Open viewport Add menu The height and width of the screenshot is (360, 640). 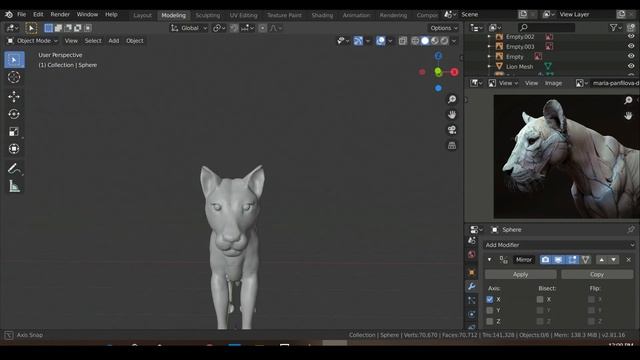tap(113, 41)
